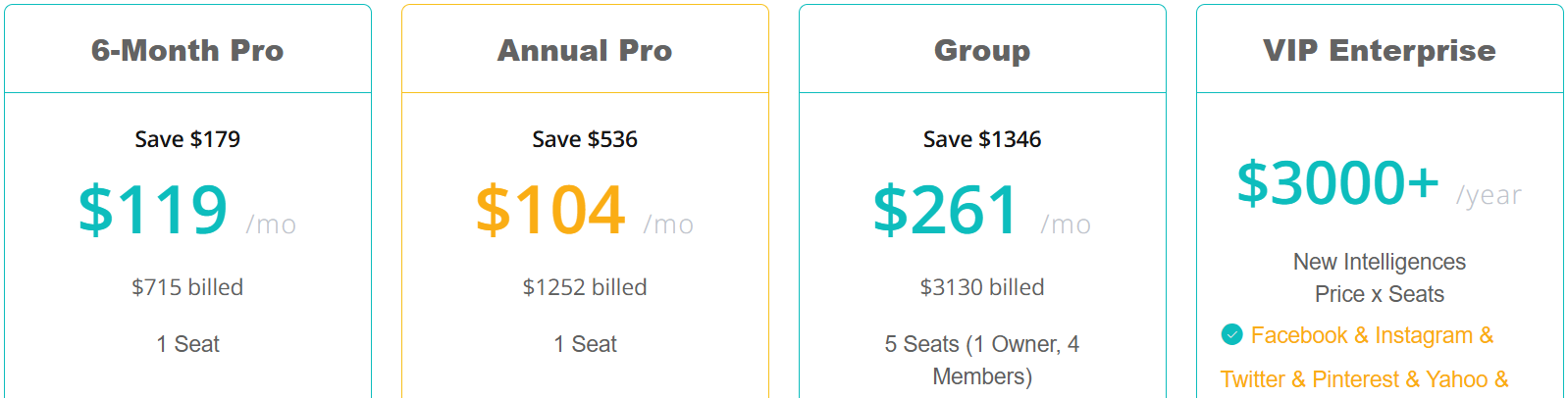Click the $261 Group plan price
This screenshot has width=1568, height=398.
point(946,210)
